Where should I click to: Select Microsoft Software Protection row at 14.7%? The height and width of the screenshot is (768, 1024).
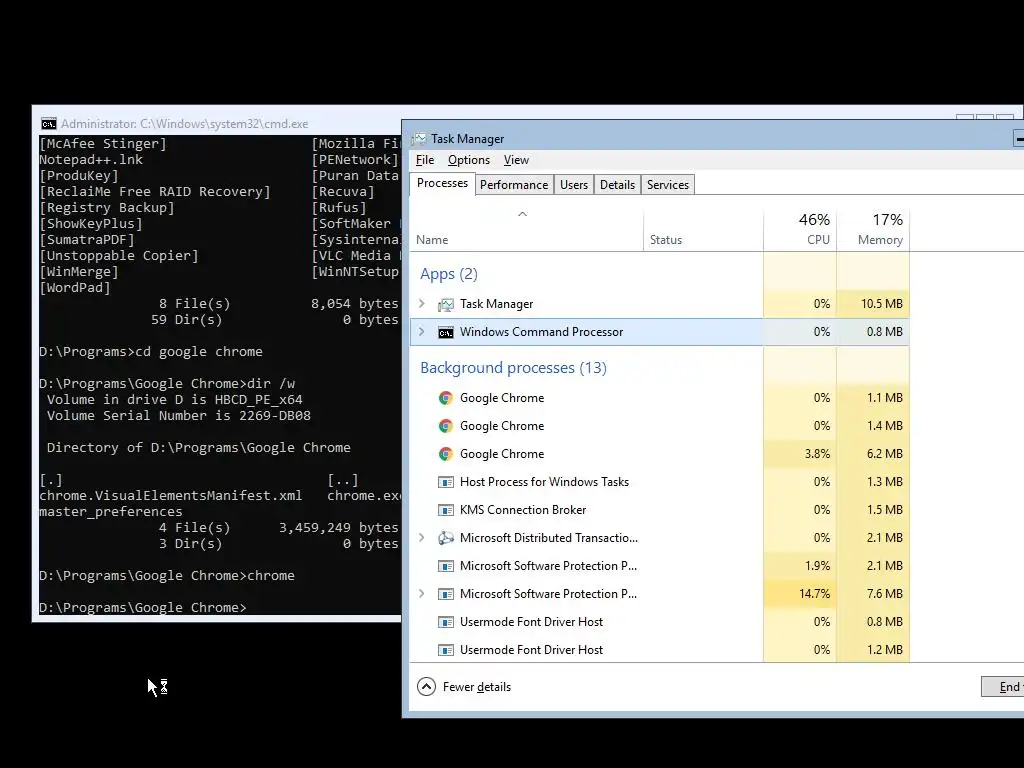660,594
